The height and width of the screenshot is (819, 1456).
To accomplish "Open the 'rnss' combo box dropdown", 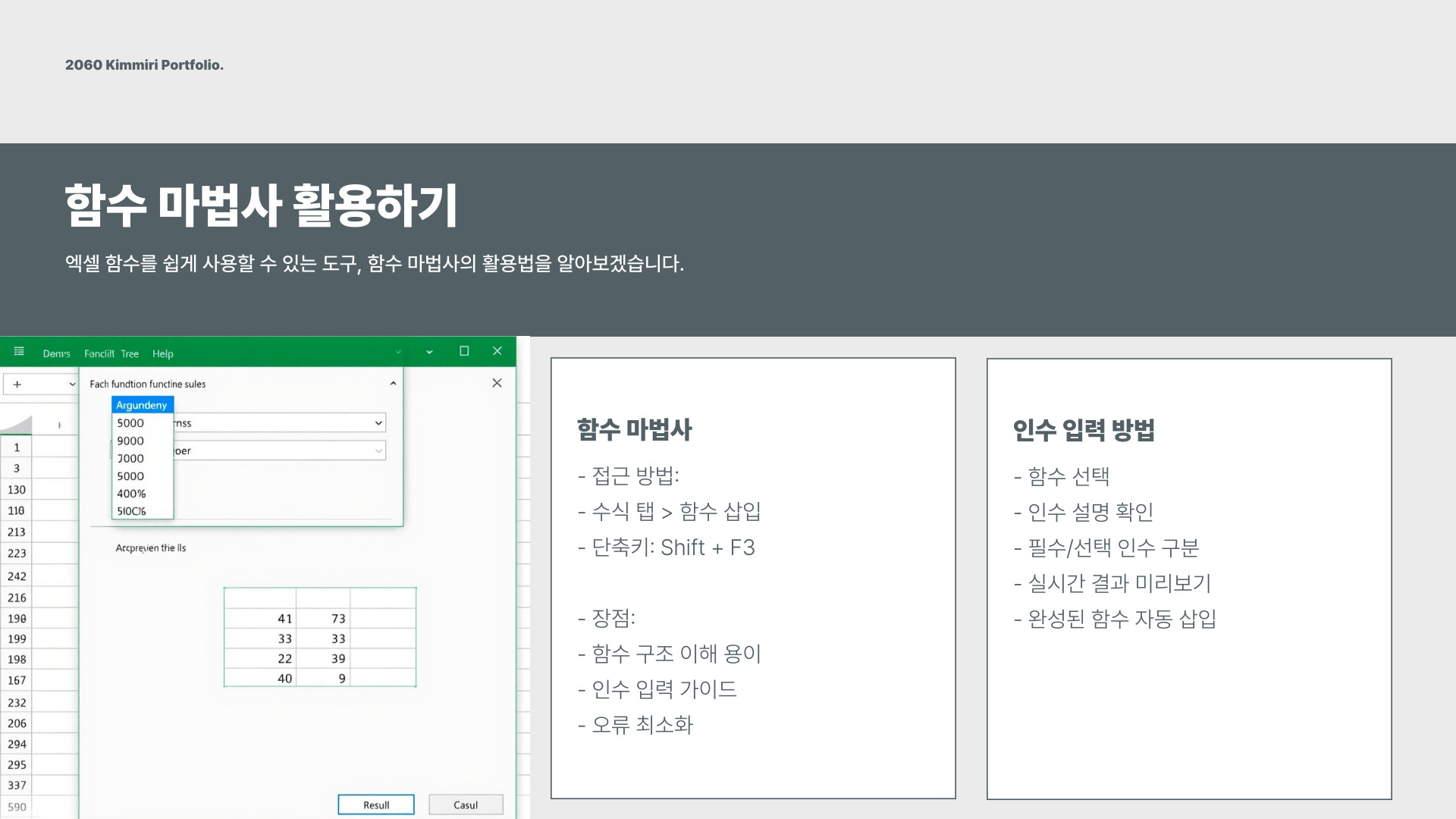I will [x=378, y=423].
